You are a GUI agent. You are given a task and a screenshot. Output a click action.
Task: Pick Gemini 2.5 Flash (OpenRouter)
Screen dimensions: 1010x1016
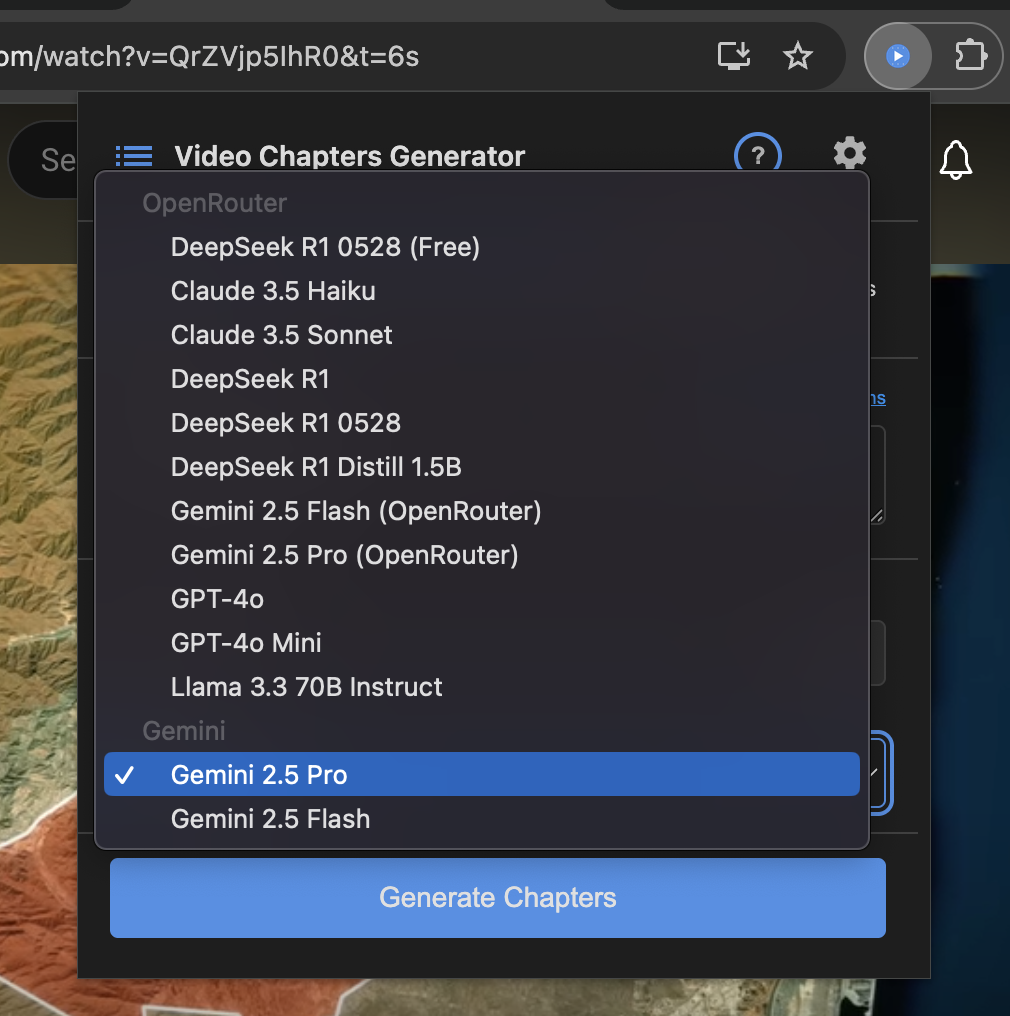click(482, 511)
